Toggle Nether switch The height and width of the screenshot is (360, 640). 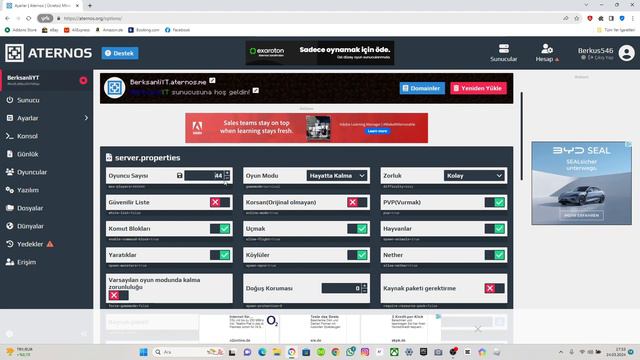pyautogui.click(x=495, y=255)
